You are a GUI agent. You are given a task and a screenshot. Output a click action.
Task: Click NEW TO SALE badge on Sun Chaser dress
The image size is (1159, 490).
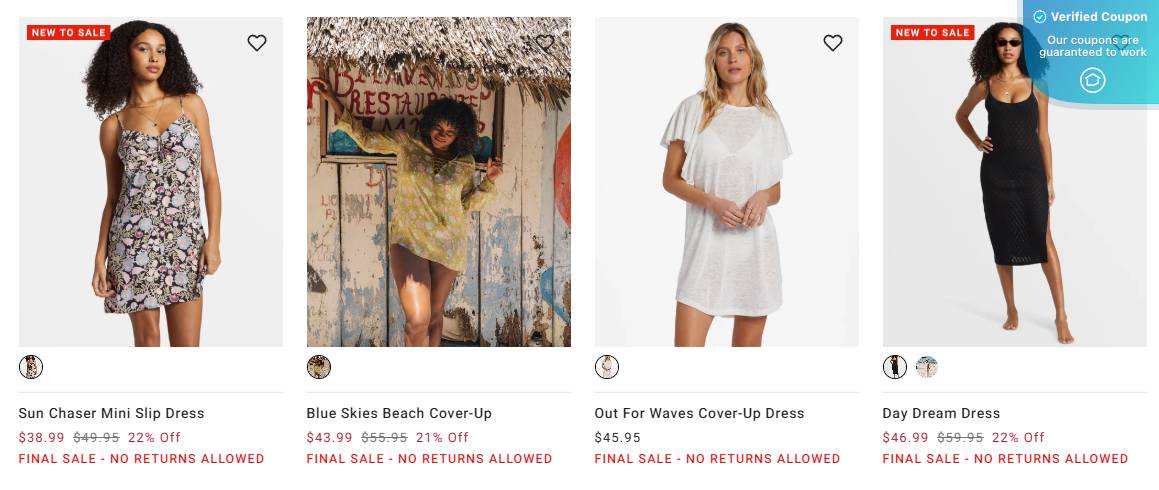pos(68,33)
